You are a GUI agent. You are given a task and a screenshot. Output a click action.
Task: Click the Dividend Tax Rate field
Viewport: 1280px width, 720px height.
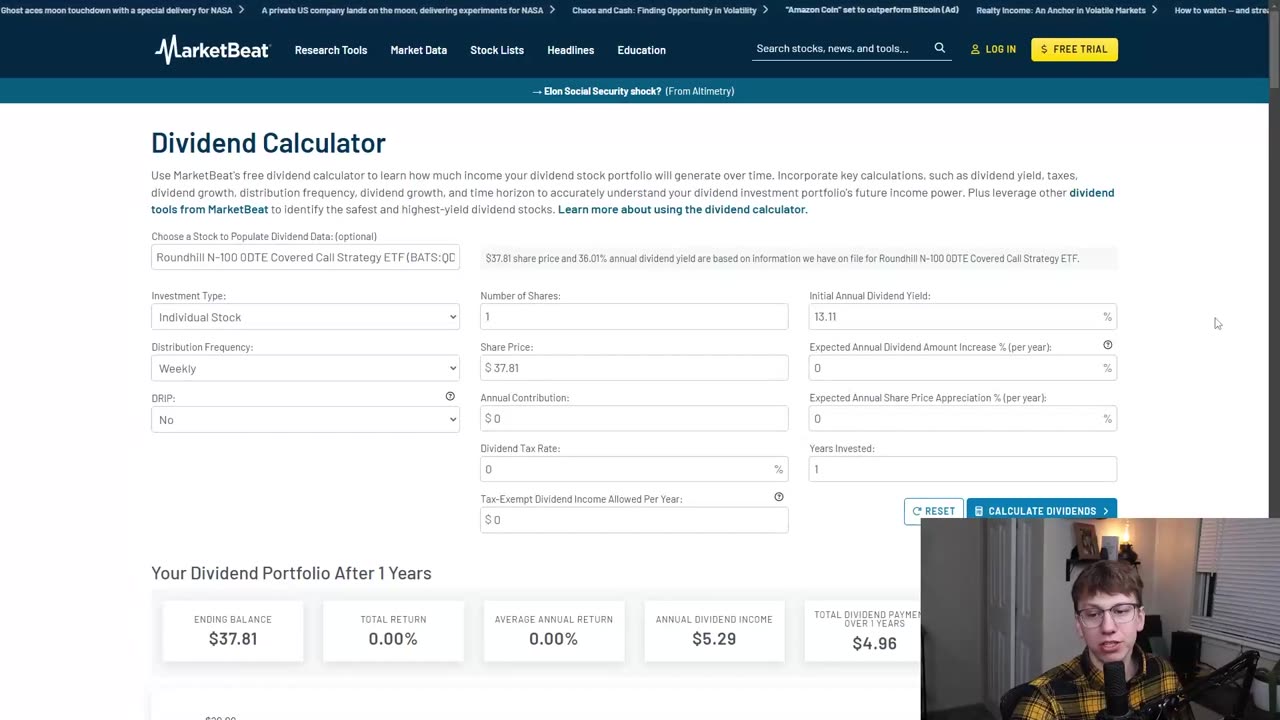click(x=634, y=469)
